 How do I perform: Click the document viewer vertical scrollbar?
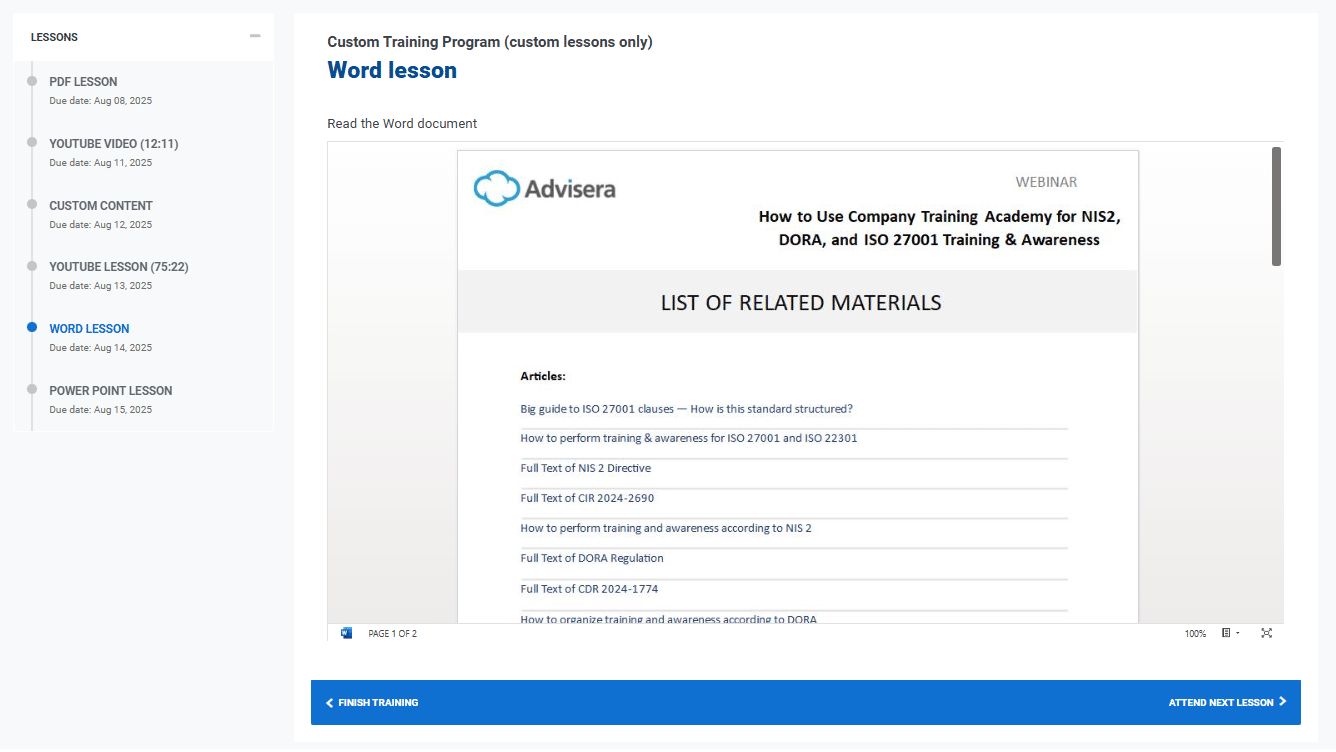pos(1276,206)
